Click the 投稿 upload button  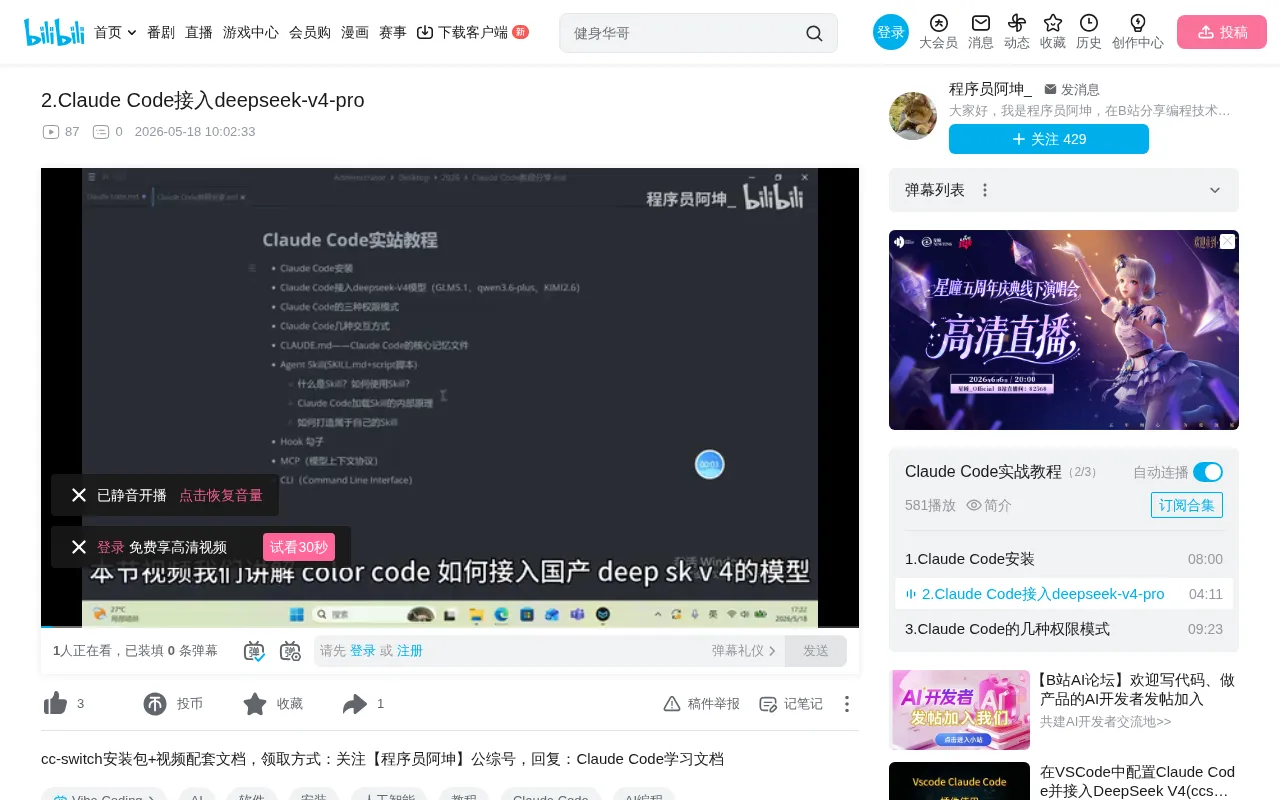pos(1222,32)
